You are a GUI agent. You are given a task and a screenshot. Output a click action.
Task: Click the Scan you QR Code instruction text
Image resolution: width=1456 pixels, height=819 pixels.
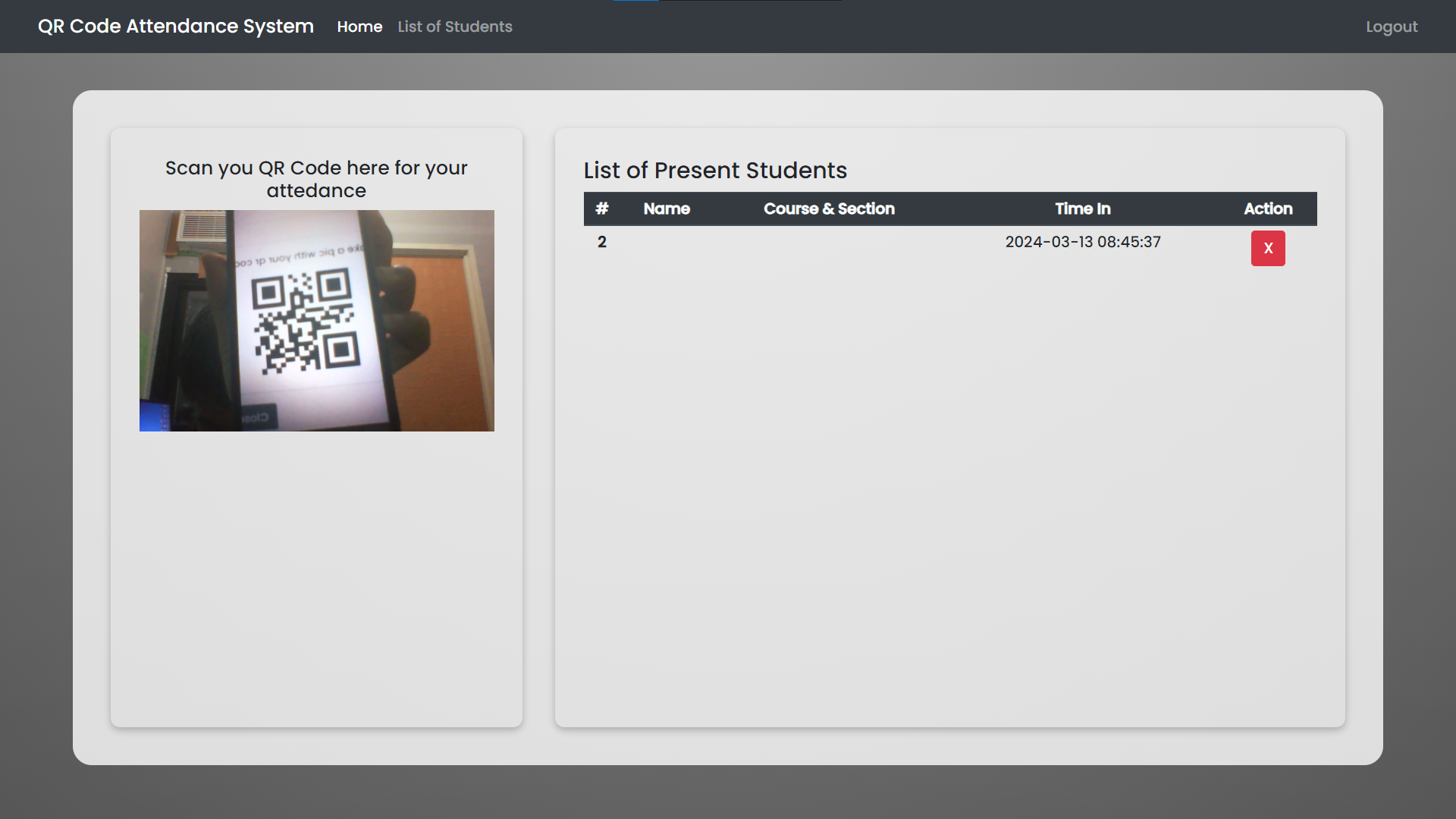pyautogui.click(x=316, y=179)
